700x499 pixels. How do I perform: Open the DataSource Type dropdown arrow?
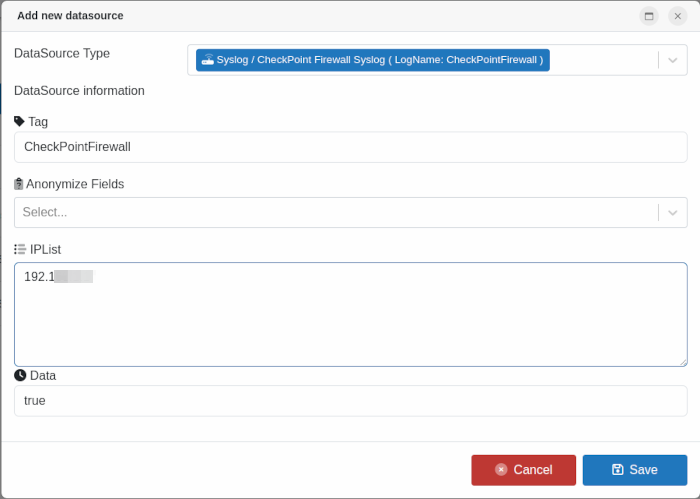[x=672, y=60]
